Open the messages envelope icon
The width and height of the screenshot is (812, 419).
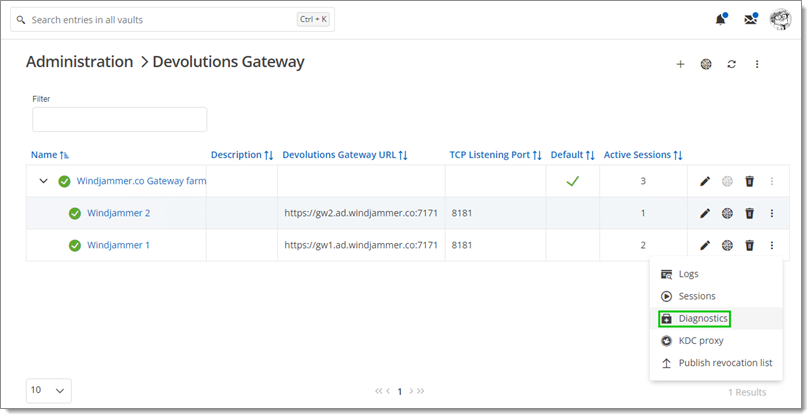pyautogui.click(x=751, y=20)
